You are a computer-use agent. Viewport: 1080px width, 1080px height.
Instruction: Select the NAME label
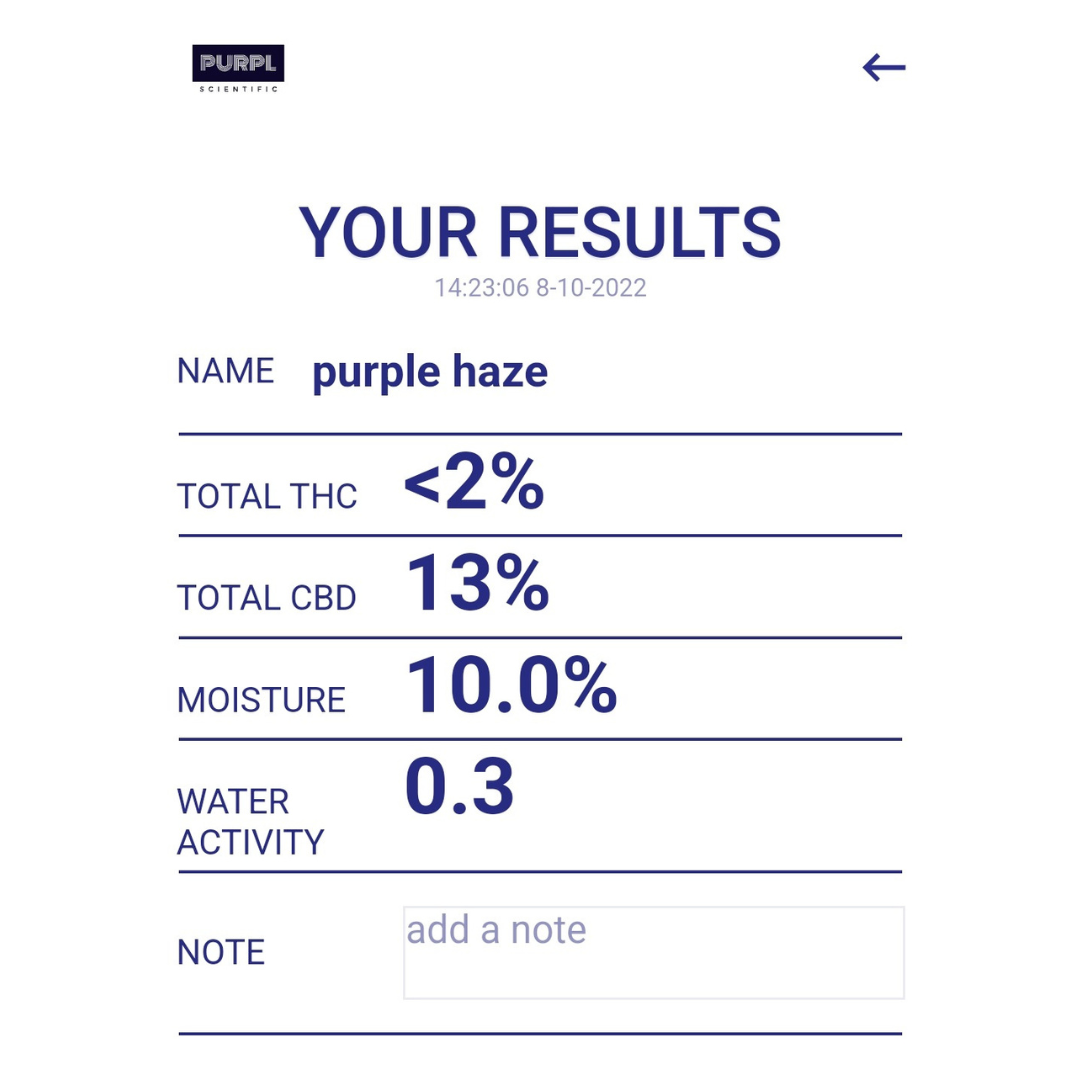coord(226,371)
